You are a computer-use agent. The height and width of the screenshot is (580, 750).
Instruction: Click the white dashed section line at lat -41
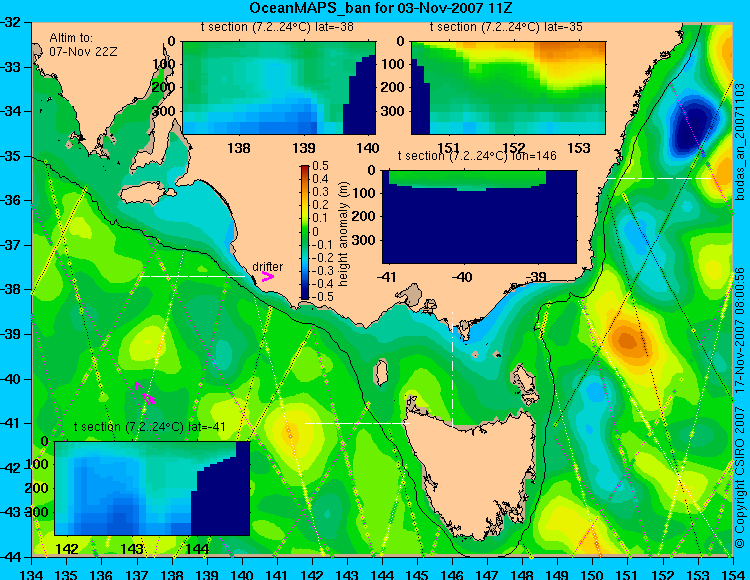357,423
